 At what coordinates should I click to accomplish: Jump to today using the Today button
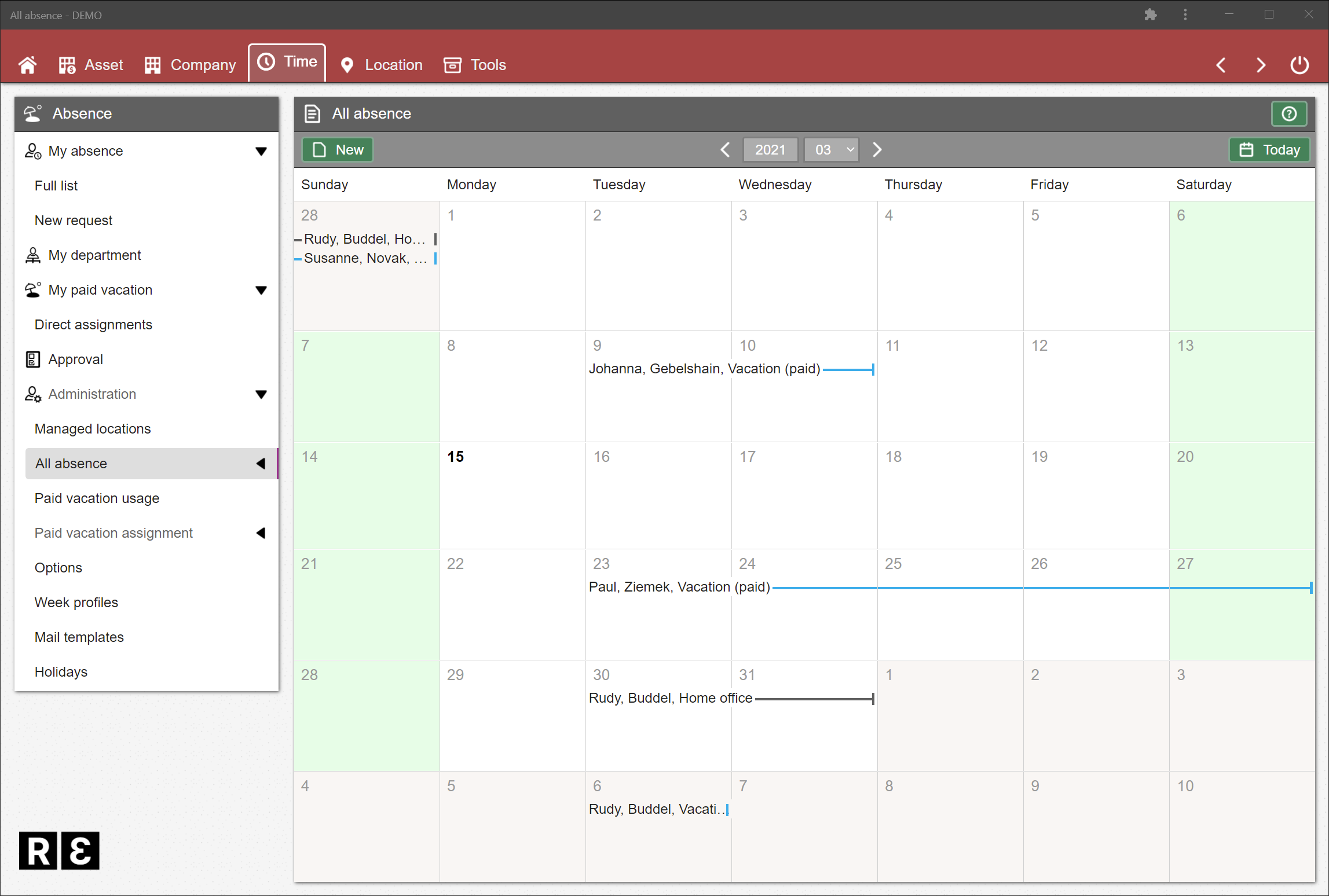[x=1269, y=149]
